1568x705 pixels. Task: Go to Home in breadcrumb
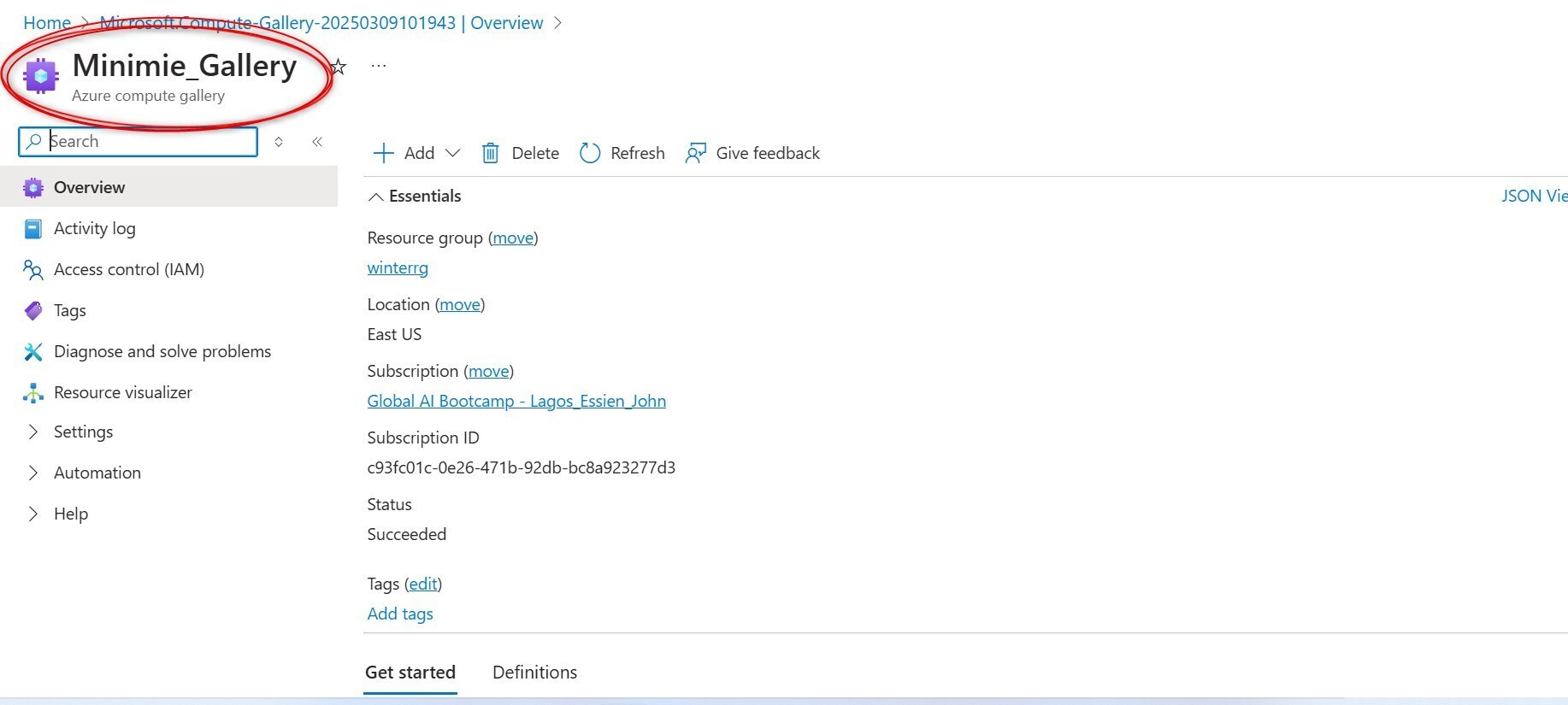point(47,23)
